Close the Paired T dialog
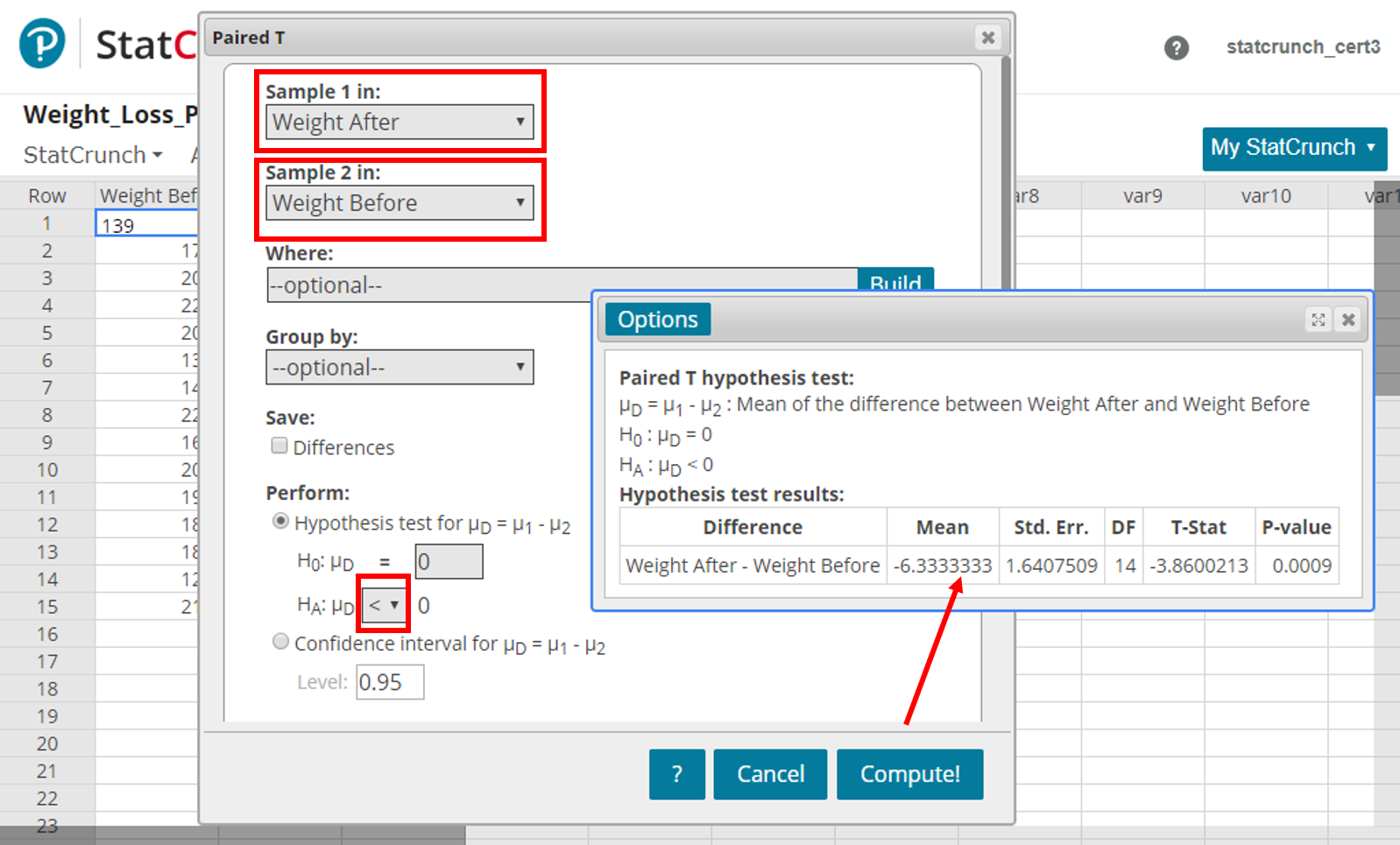This screenshot has width=1400, height=845. 987,38
